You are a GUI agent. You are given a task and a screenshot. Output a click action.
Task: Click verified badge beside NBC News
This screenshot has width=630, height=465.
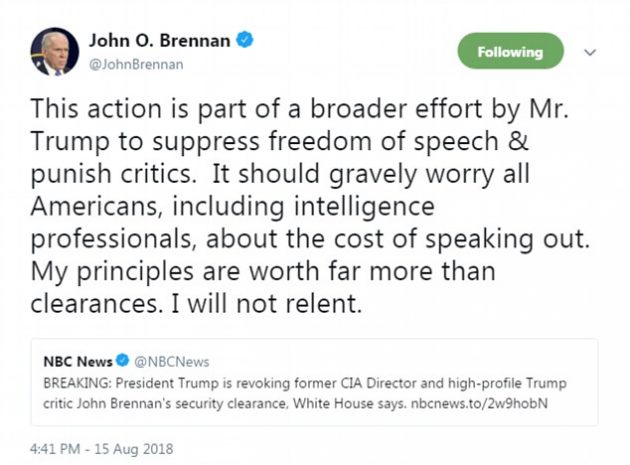pos(125,361)
